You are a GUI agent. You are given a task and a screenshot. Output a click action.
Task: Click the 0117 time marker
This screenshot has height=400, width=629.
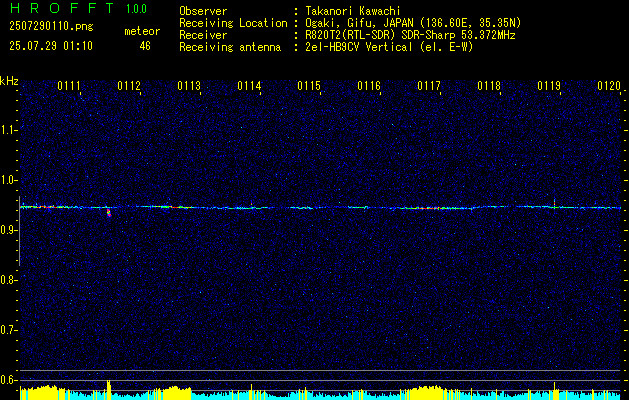(x=429, y=86)
